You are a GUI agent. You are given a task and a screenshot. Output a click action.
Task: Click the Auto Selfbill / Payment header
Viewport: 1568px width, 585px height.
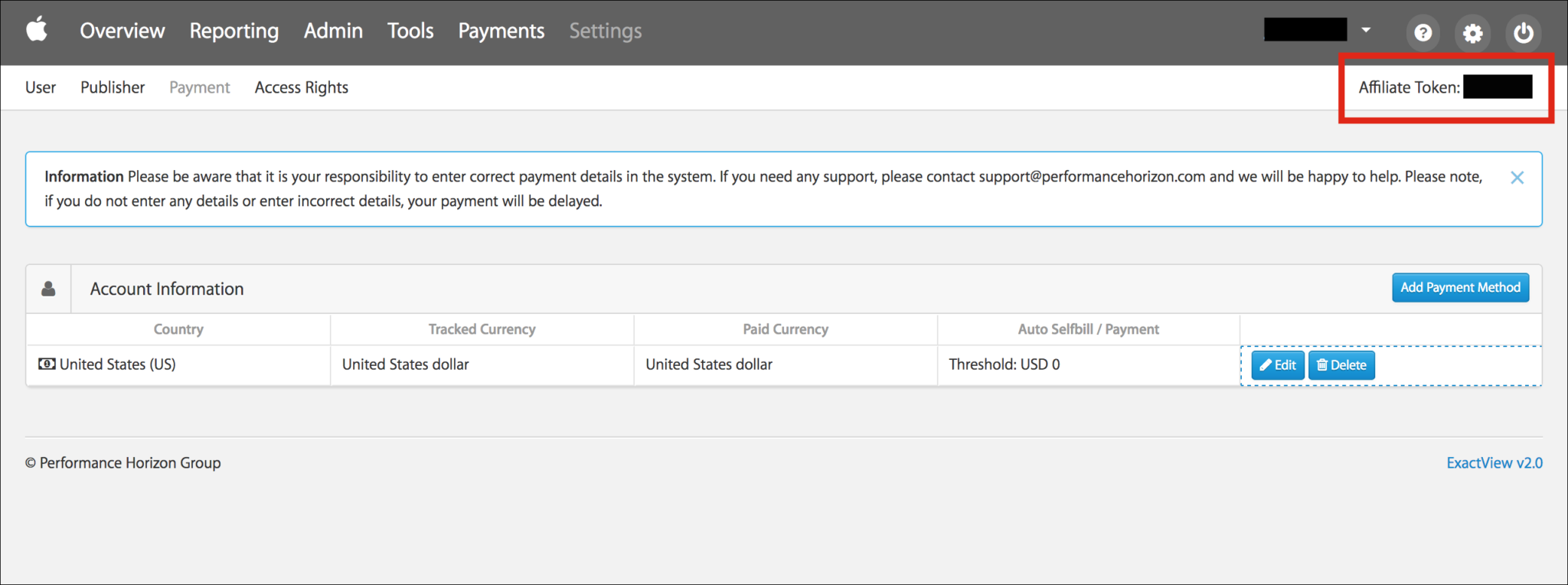pyautogui.click(x=1089, y=329)
